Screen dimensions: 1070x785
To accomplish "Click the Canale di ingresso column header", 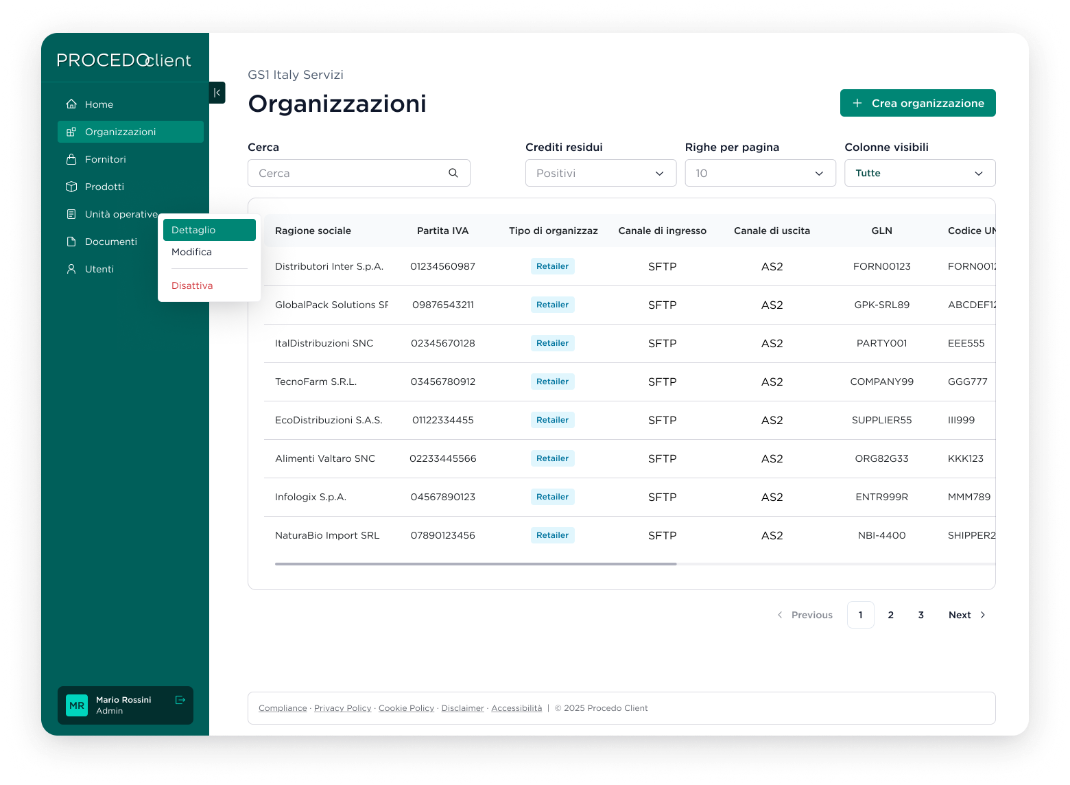I will tap(663, 231).
